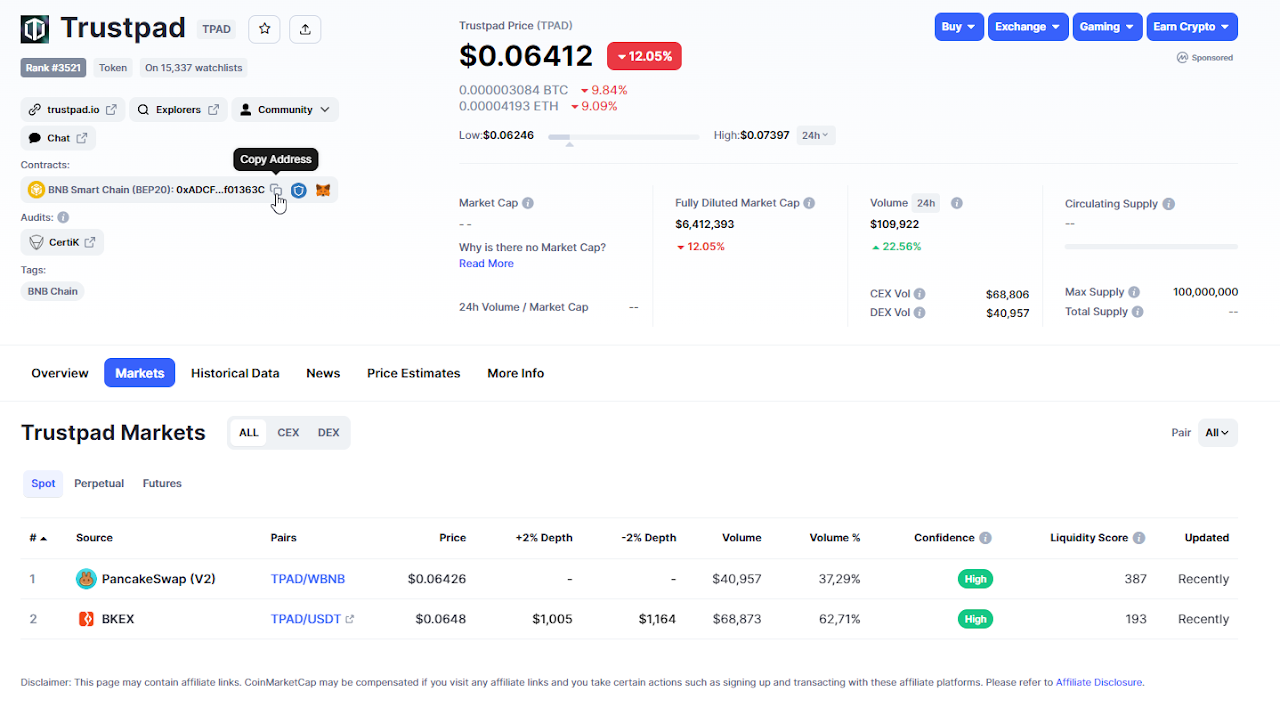
Task: Go to the Overview tab
Action: pos(60,373)
